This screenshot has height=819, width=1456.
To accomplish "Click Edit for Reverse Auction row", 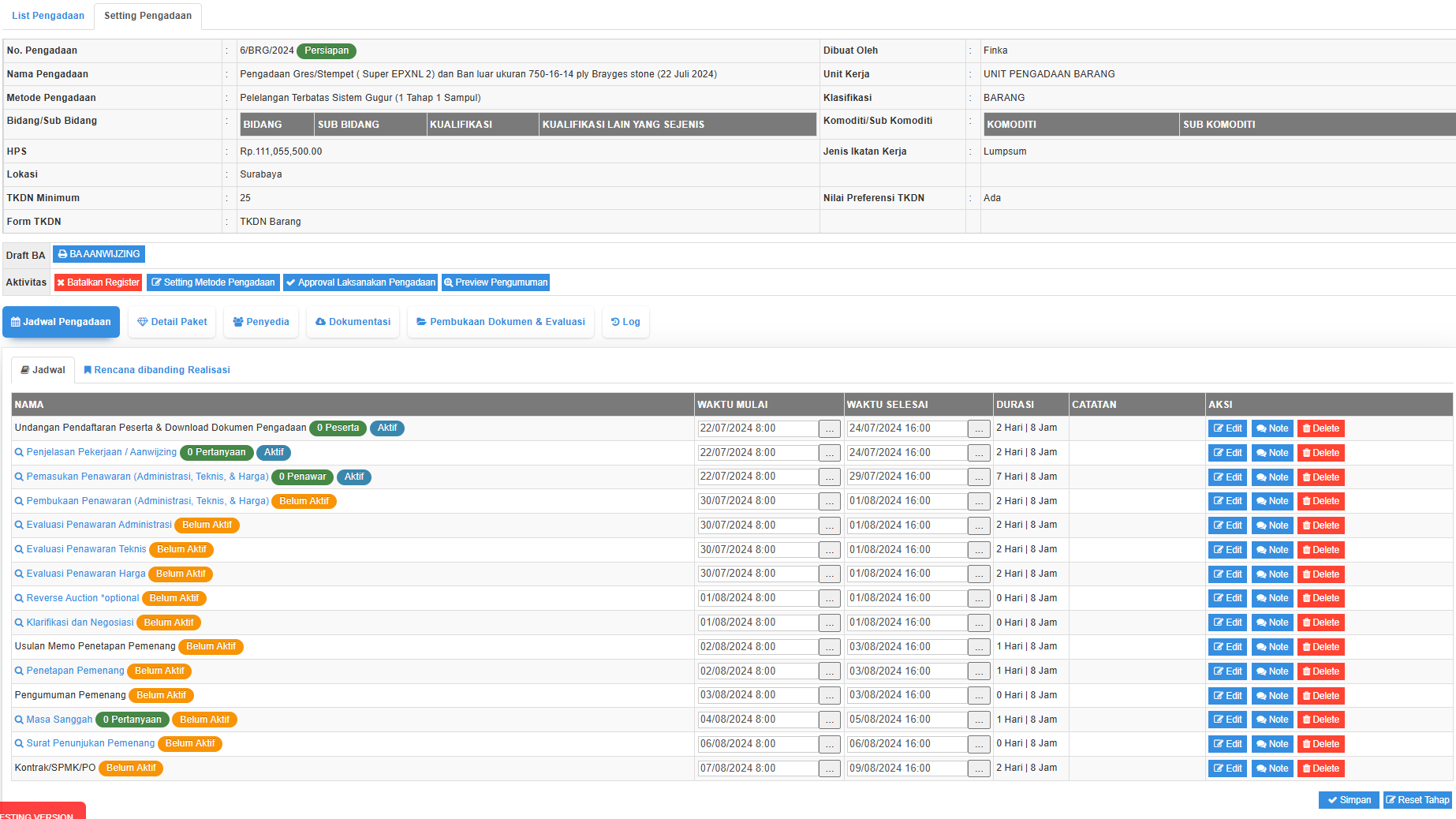I will (x=1227, y=598).
